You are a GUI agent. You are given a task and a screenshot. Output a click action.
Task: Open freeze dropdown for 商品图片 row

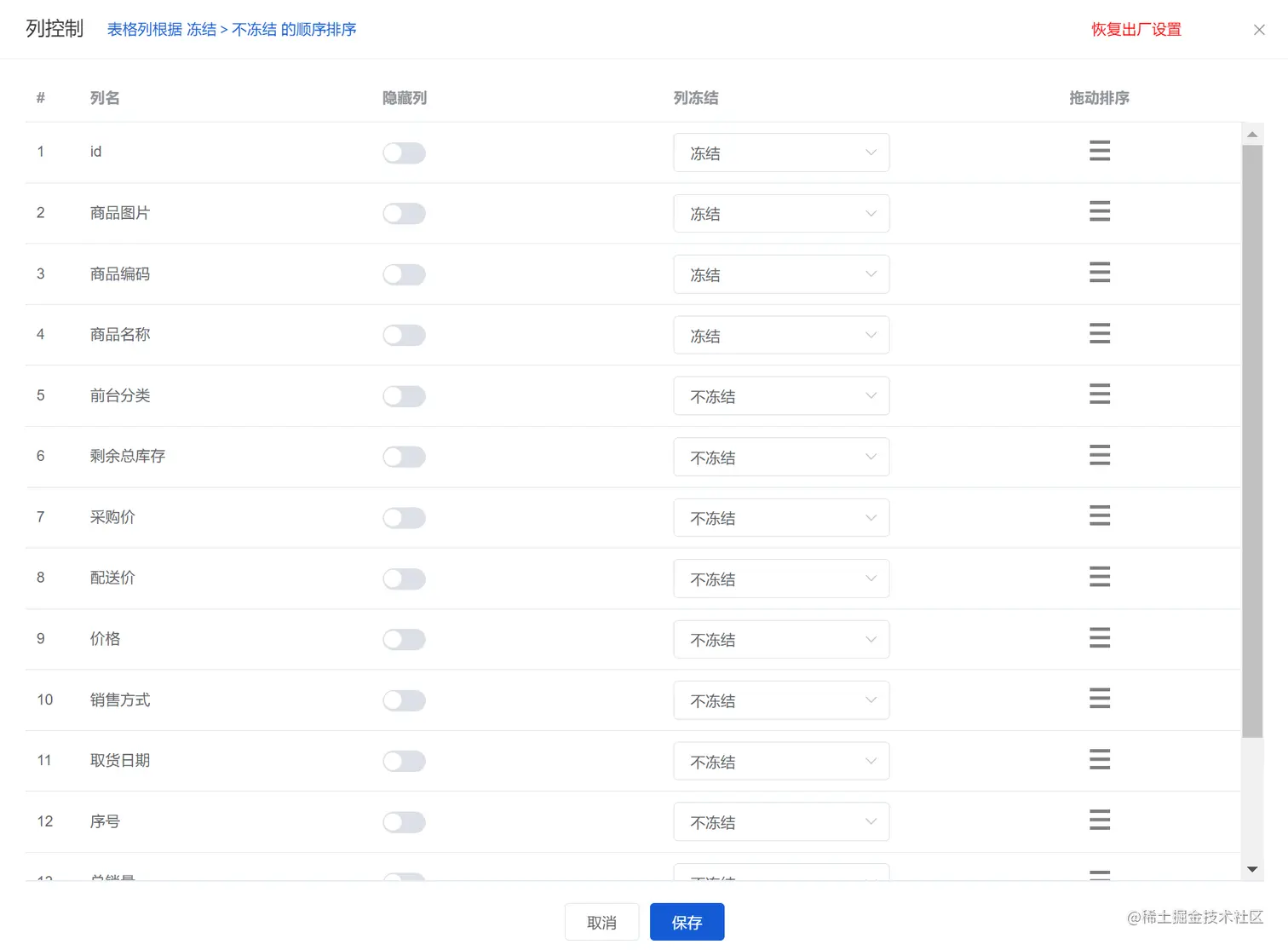click(781, 214)
